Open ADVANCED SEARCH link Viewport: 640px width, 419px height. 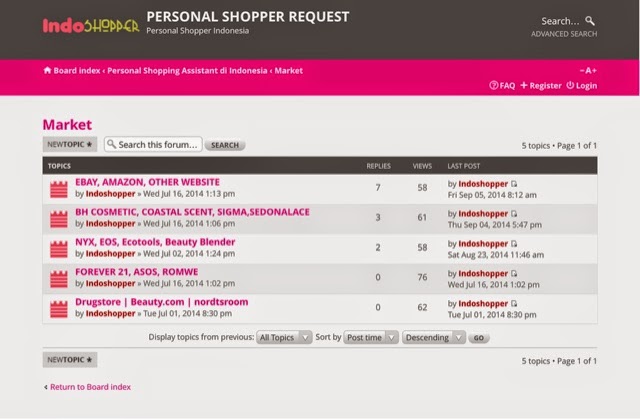tap(564, 34)
